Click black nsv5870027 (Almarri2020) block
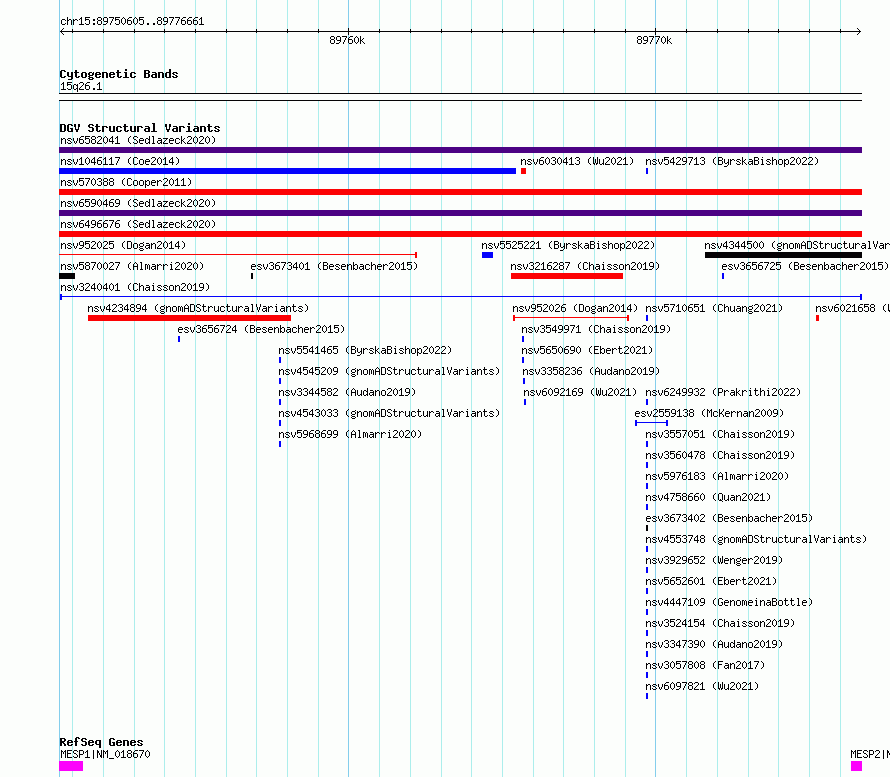Screen dimensions: 890x777 tap(67, 276)
